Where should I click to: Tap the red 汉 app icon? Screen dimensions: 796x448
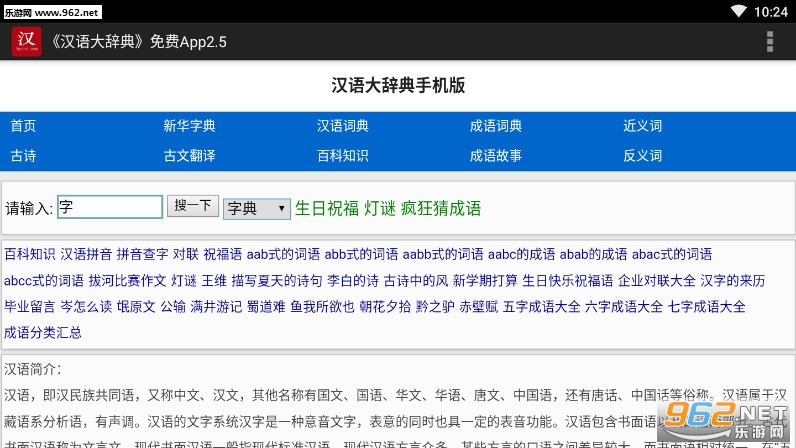click(26, 41)
